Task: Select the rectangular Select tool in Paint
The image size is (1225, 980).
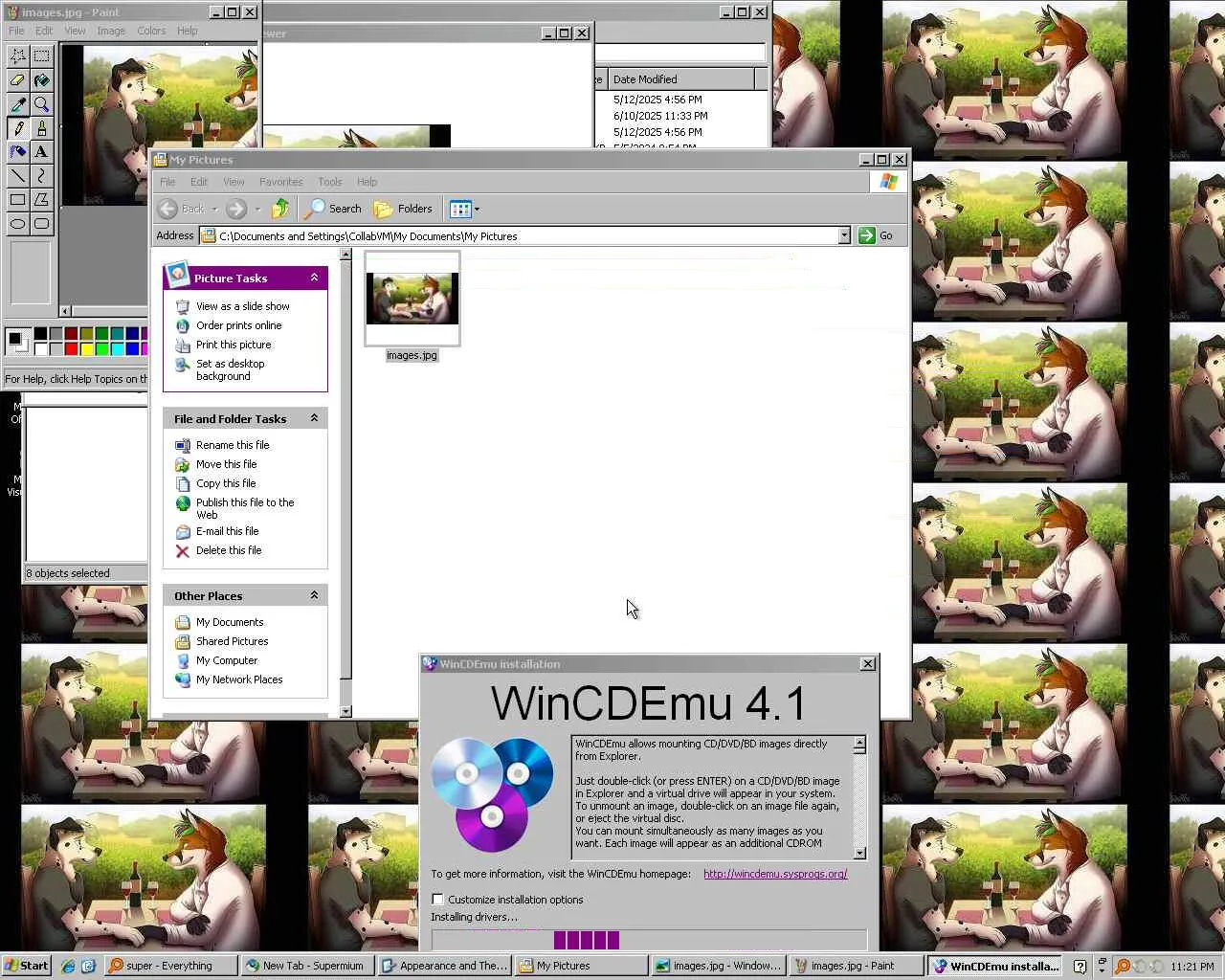Action: [x=41, y=56]
